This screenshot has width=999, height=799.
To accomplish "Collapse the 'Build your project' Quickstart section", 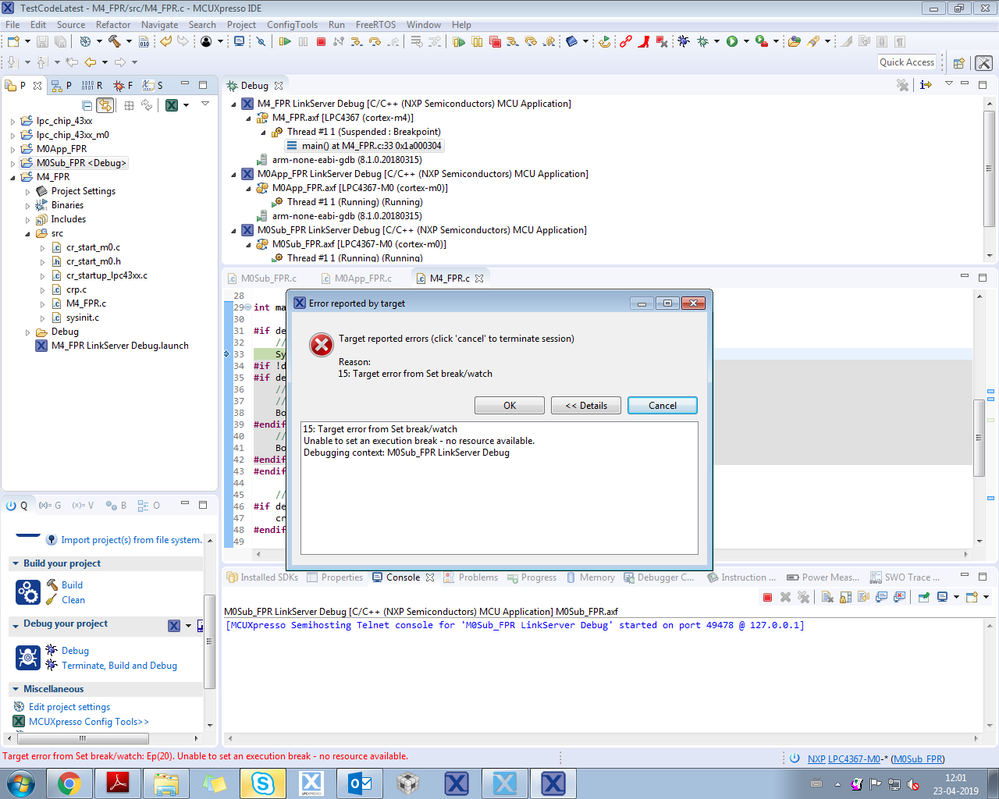I will pos(15,563).
